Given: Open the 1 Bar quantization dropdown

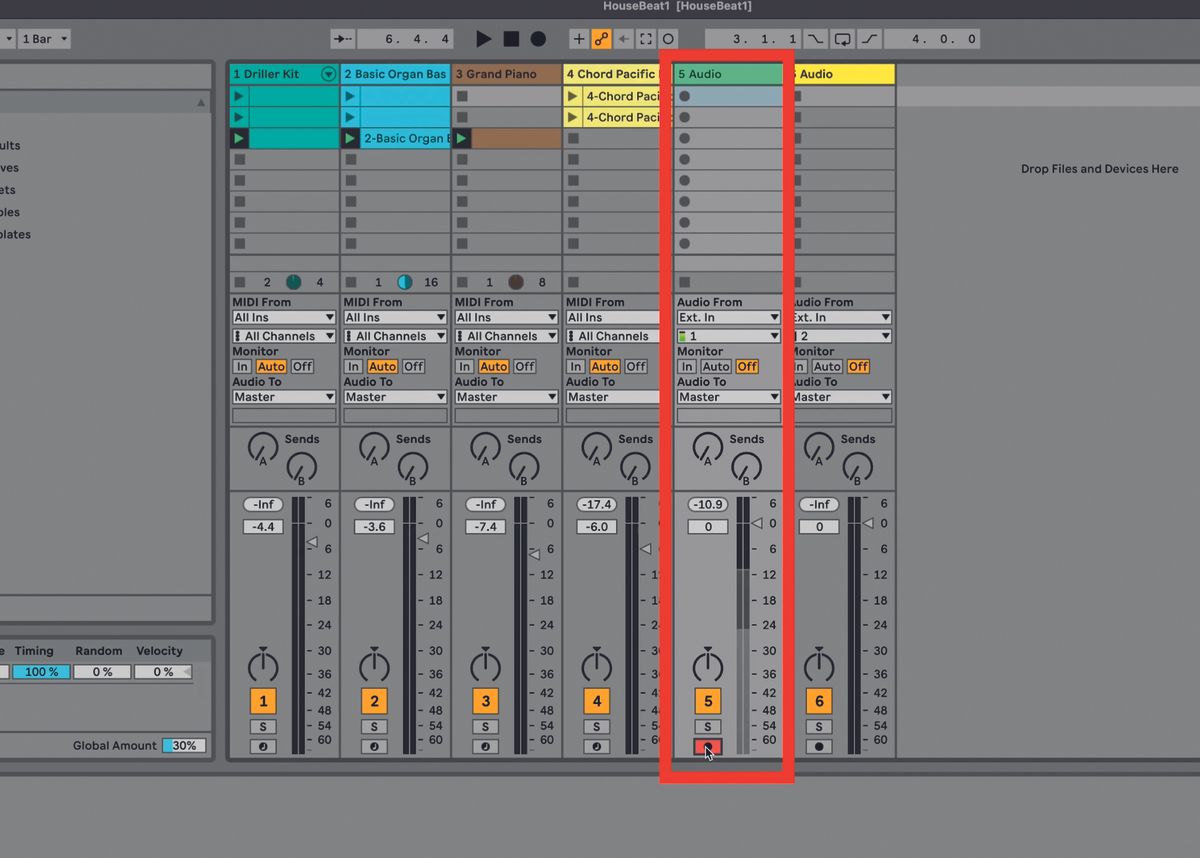Looking at the screenshot, I should pyautogui.click(x=45, y=39).
